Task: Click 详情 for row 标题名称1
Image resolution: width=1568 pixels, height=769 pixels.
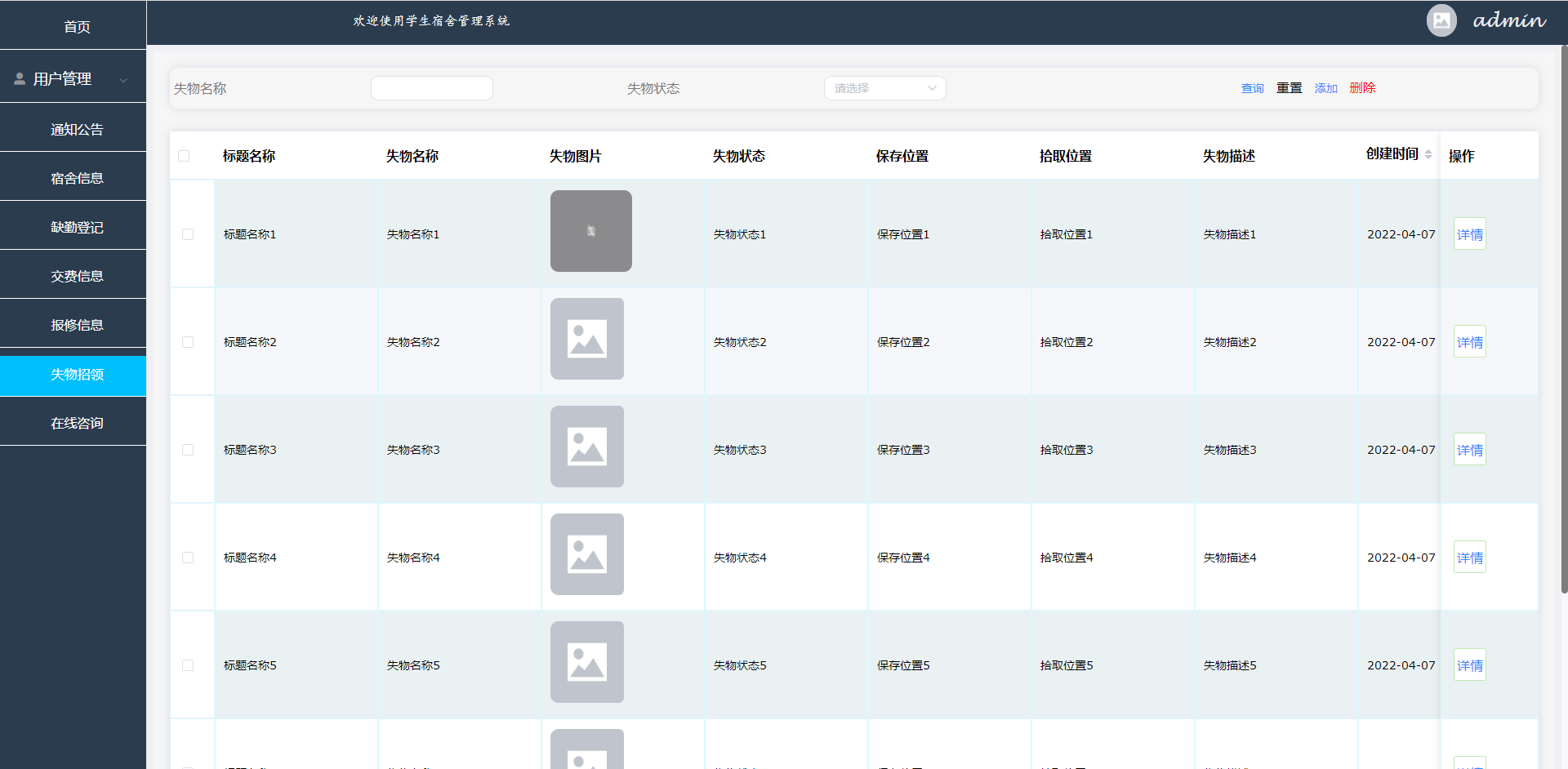Action: tap(1470, 234)
